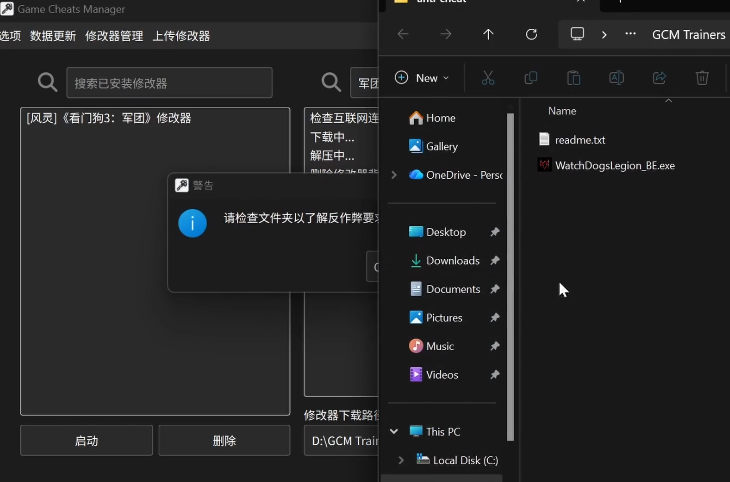The image size is (730, 482).
Task: Click GCM Trainers in the address bar
Action: [x=689, y=34]
